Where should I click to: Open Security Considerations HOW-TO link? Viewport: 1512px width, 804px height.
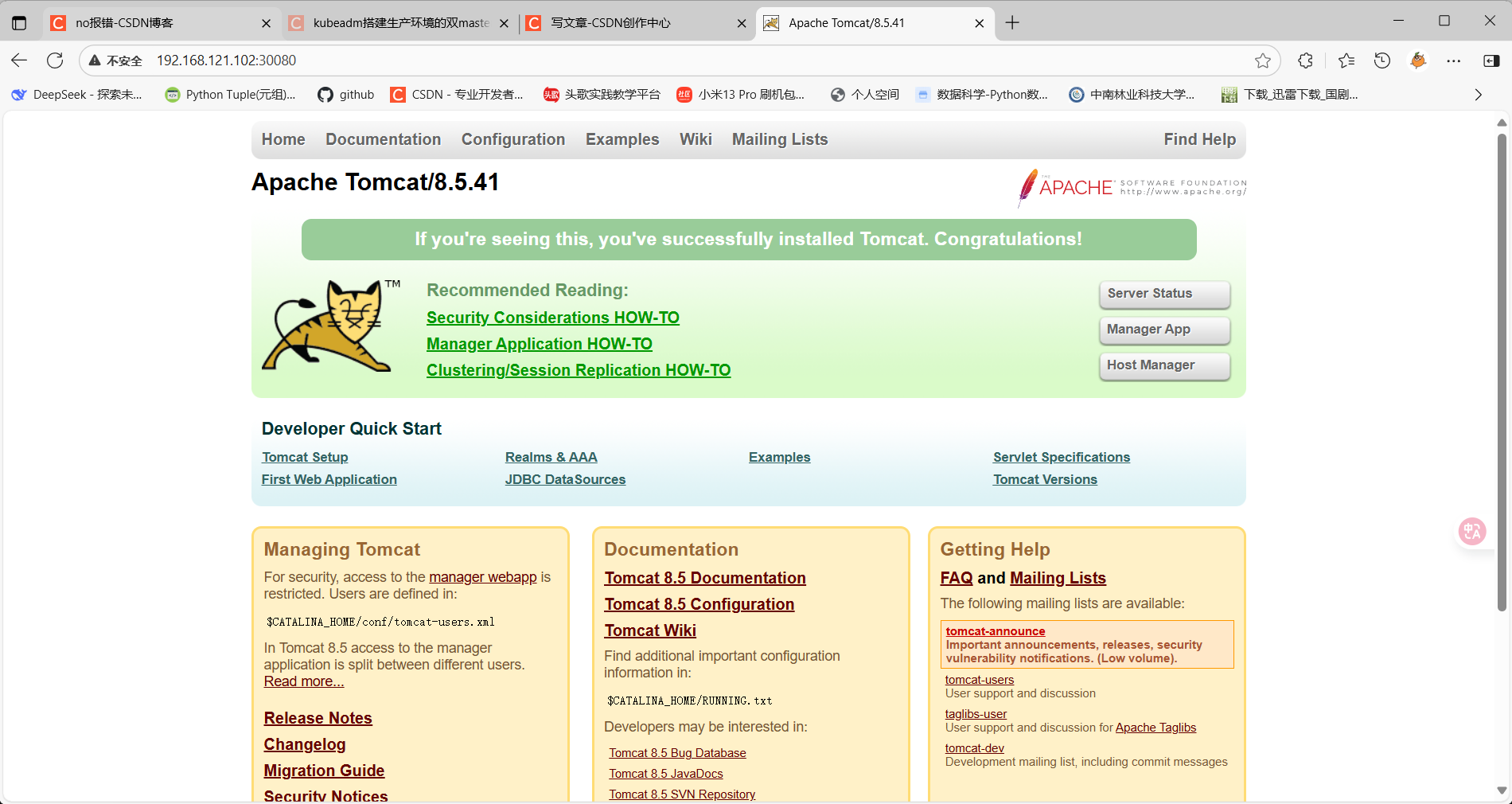pyautogui.click(x=553, y=318)
